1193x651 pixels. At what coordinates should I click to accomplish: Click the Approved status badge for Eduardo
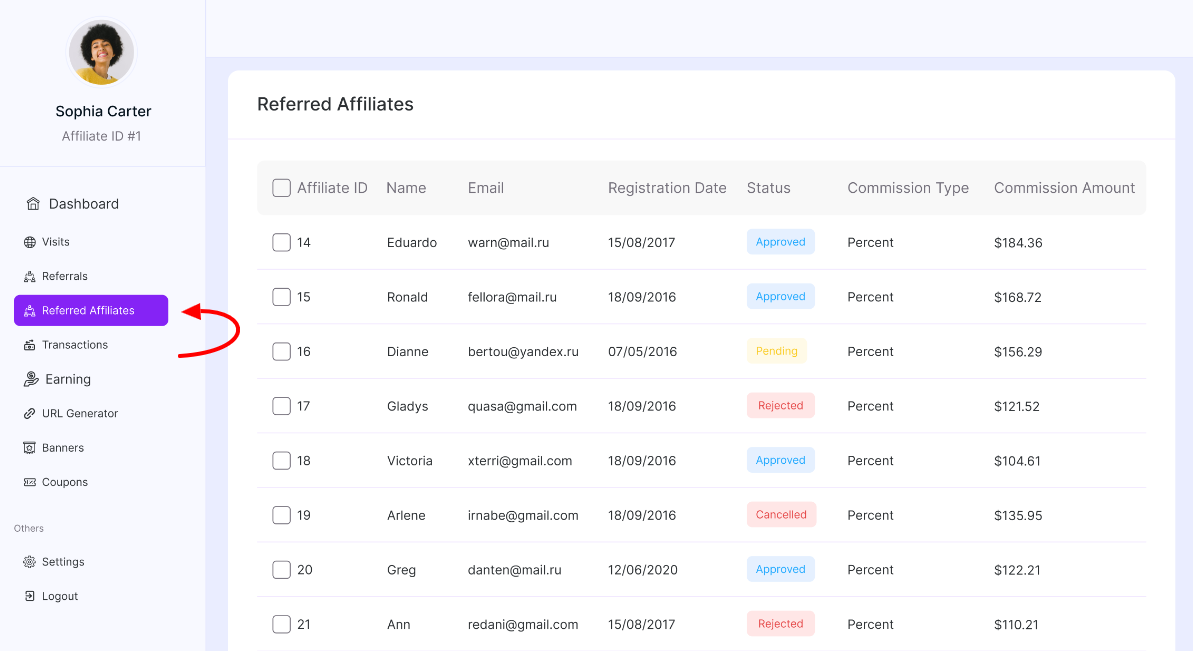(x=780, y=242)
